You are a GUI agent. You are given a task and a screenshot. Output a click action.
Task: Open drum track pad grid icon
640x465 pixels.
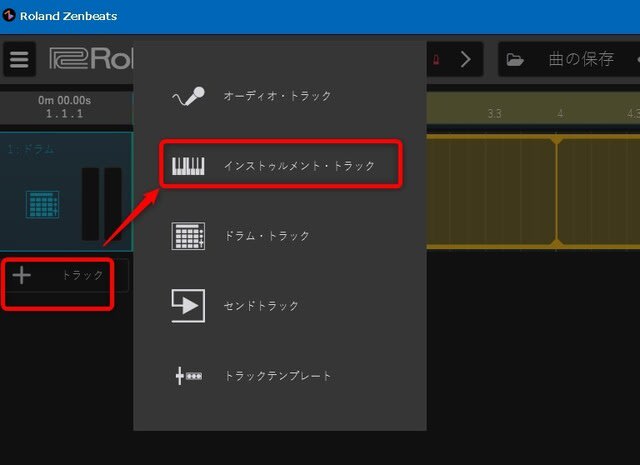[42, 205]
